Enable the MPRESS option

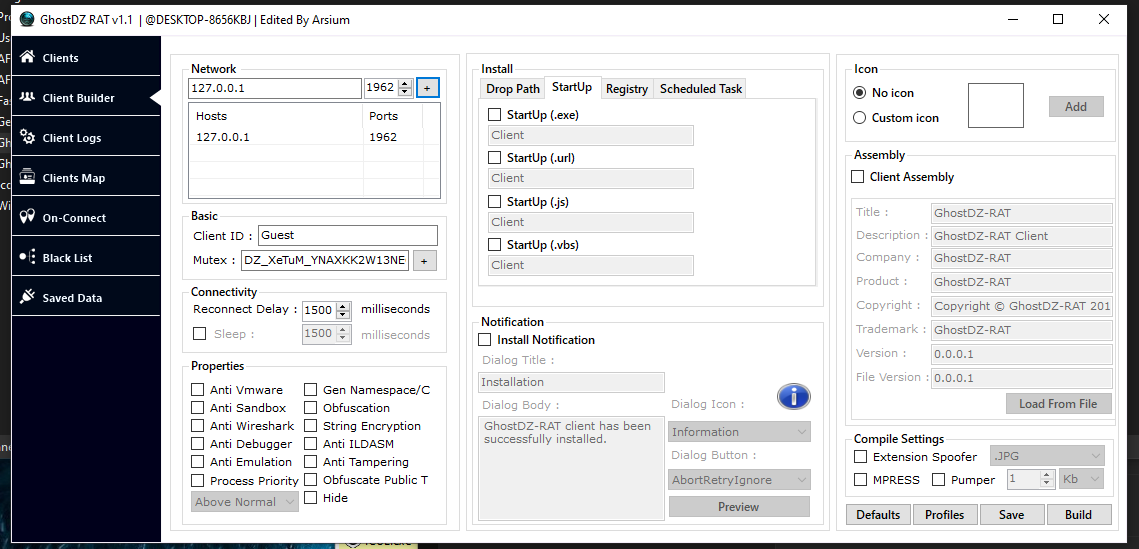point(861,479)
